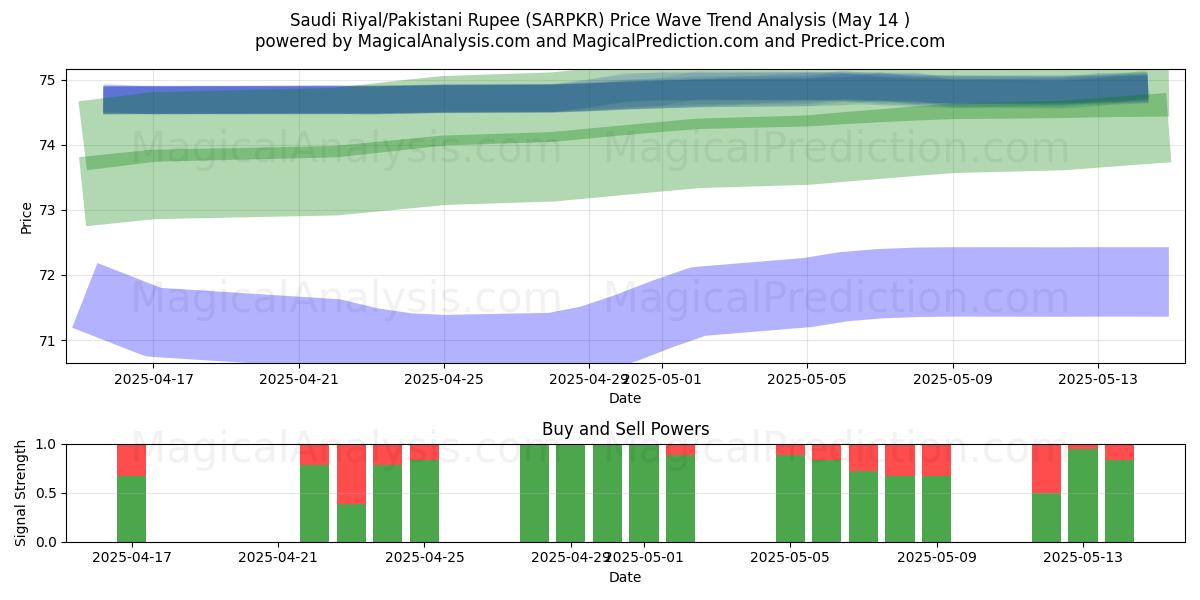1200x600 pixels.
Task: Click the full green bar for 2025-04-28
Action: click(534, 493)
